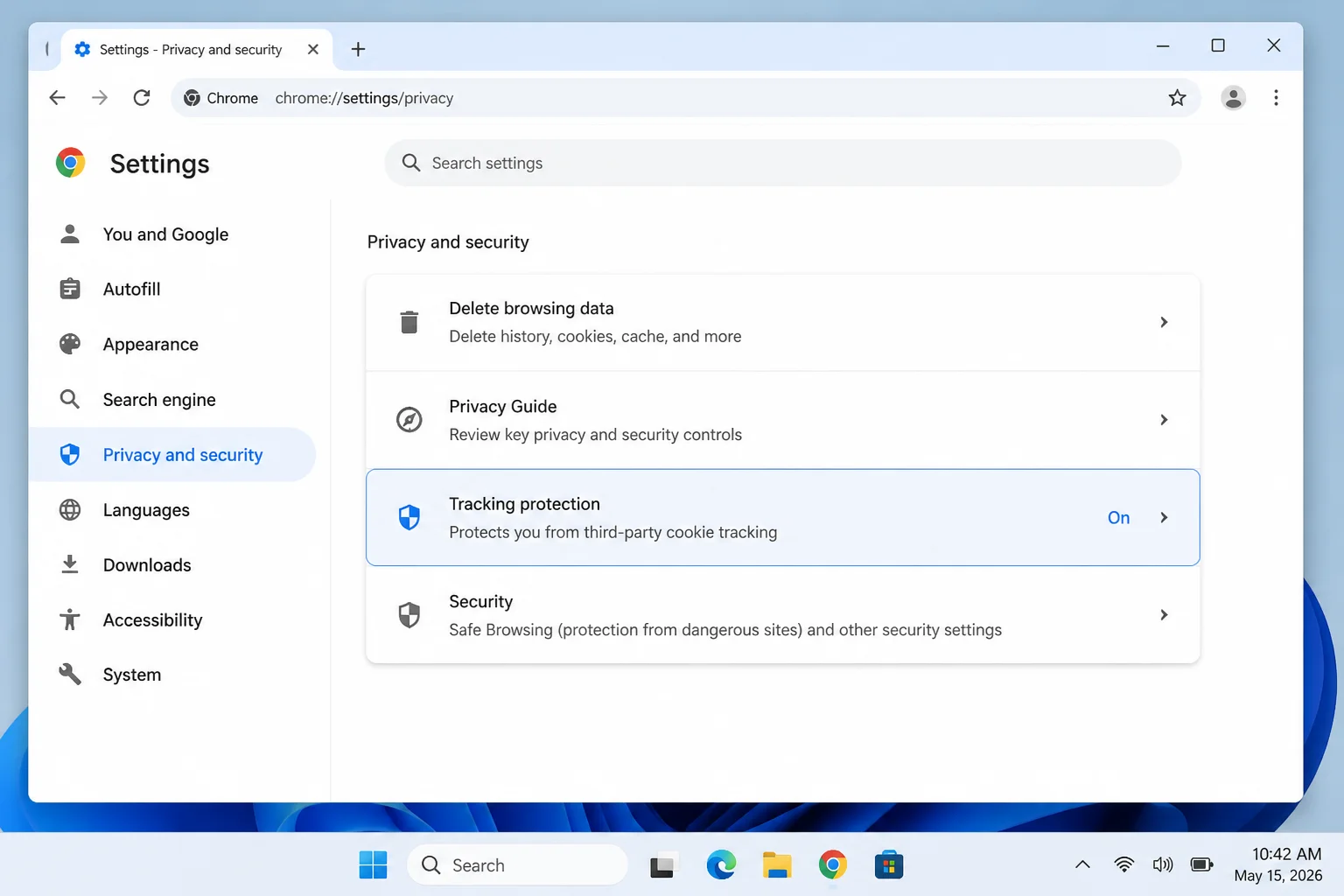1344x896 pixels.
Task: Click the volume speaker tray icon
Action: click(1163, 864)
